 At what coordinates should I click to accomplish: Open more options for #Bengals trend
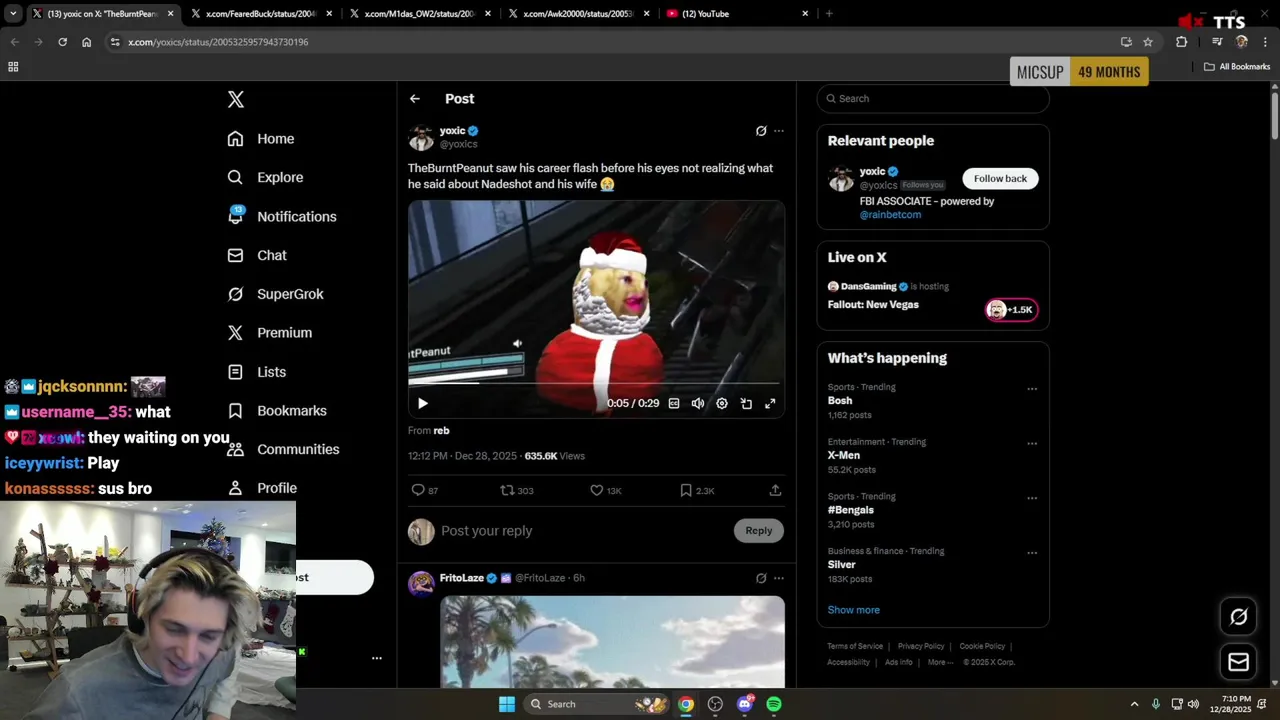[1032, 498]
